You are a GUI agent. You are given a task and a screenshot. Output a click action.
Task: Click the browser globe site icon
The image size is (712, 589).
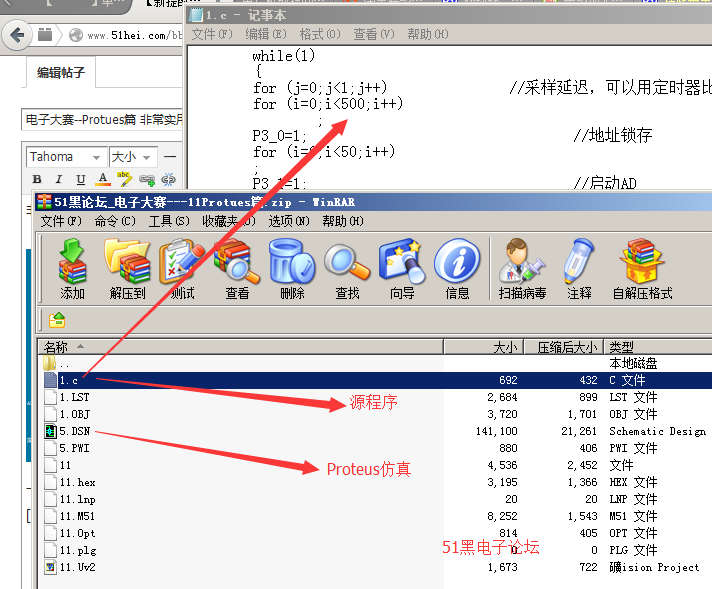(x=76, y=35)
